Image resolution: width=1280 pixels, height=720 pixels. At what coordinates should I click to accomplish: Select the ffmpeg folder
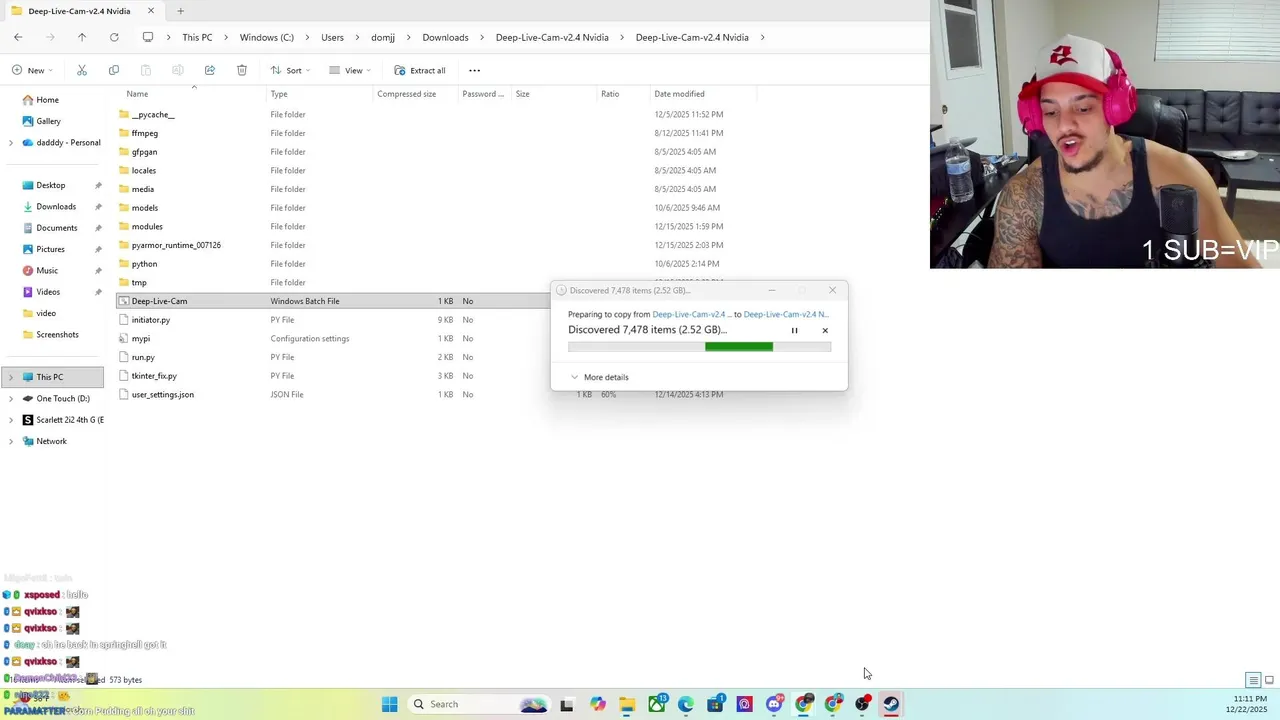click(x=145, y=133)
